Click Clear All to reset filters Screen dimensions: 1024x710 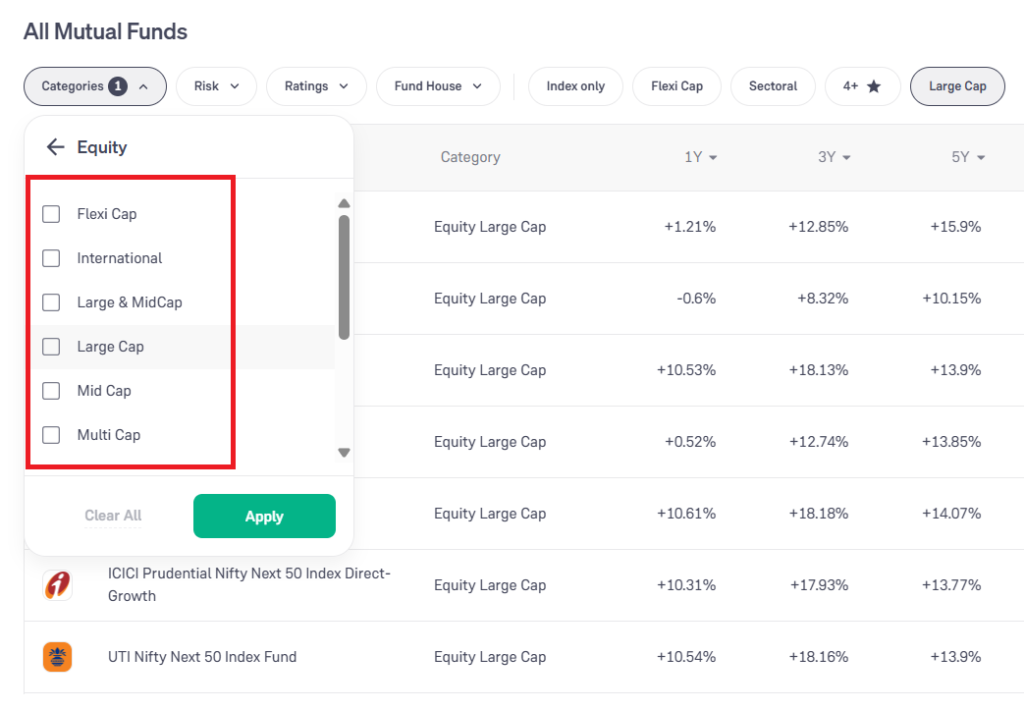tap(113, 515)
